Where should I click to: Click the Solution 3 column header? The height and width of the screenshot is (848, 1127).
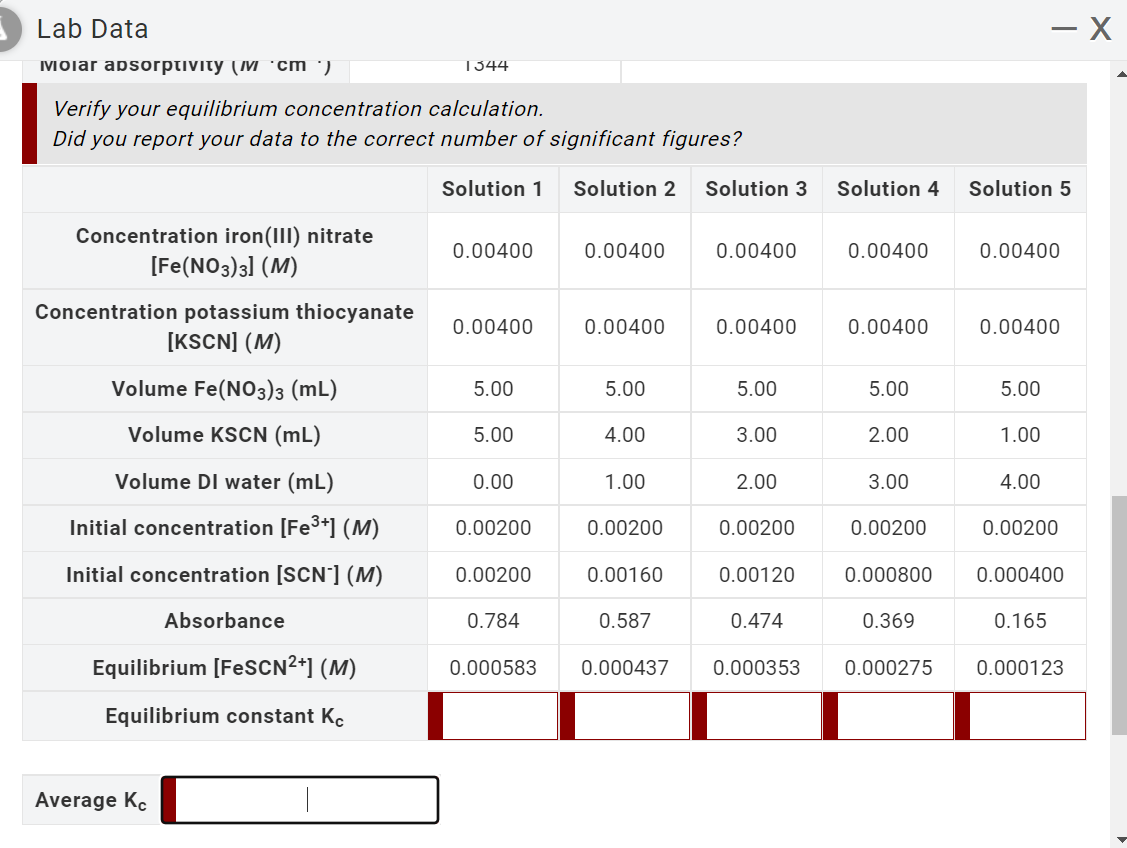756,188
